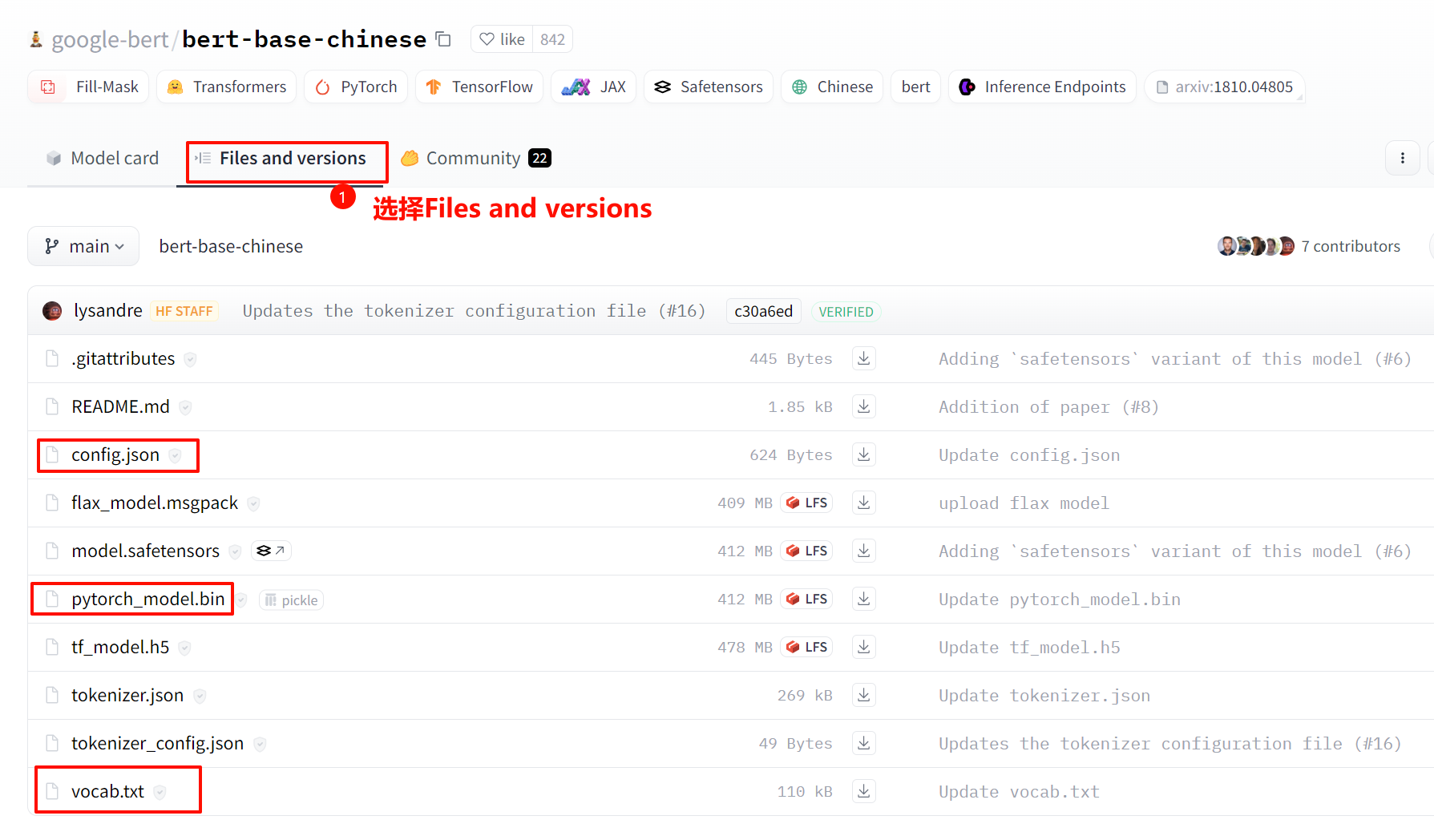Open commit 'Update pytorch_model.bin'
The image size is (1434, 840).
tap(1060, 600)
